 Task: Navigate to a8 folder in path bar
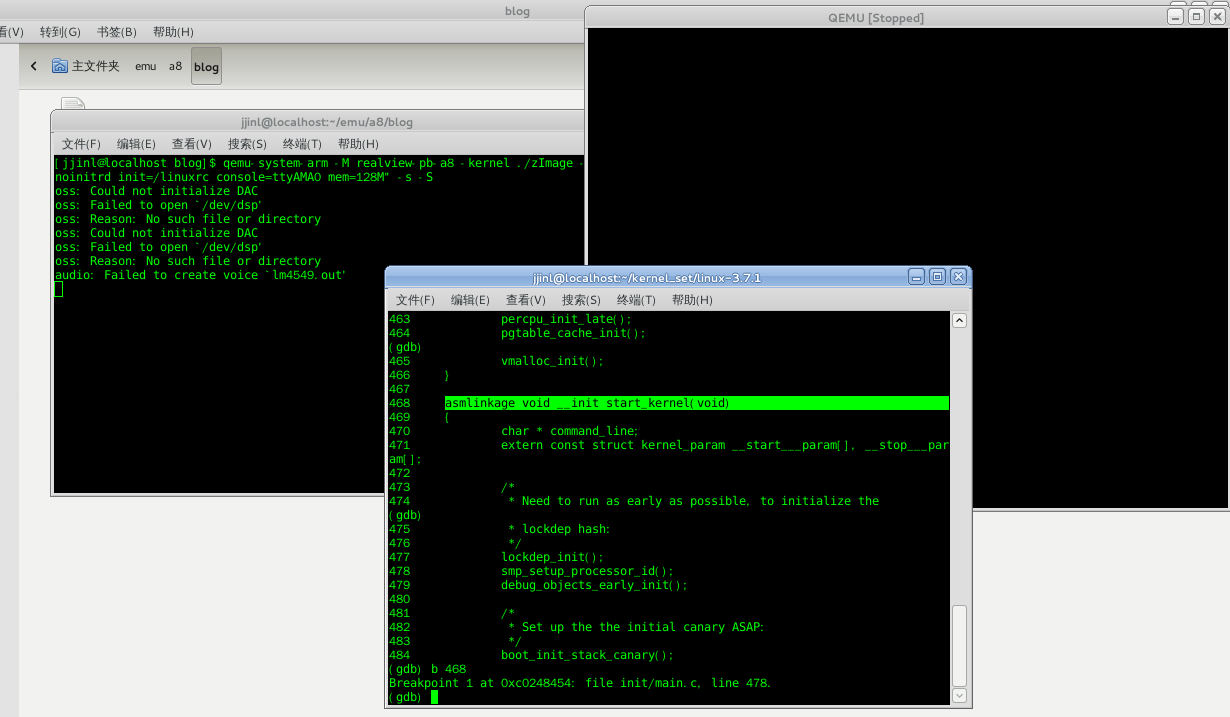175,66
